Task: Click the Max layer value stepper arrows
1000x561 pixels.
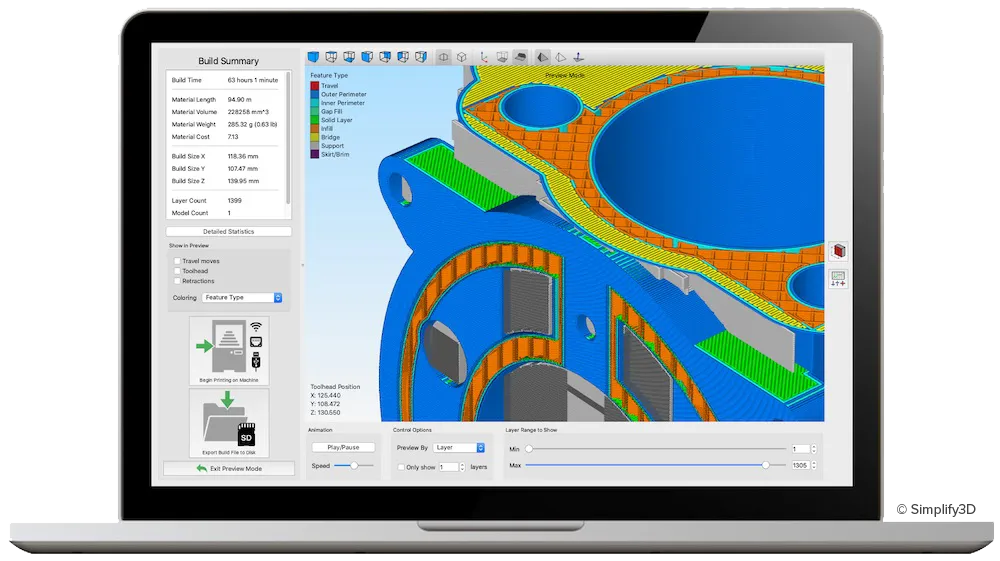Action: [814, 465]
